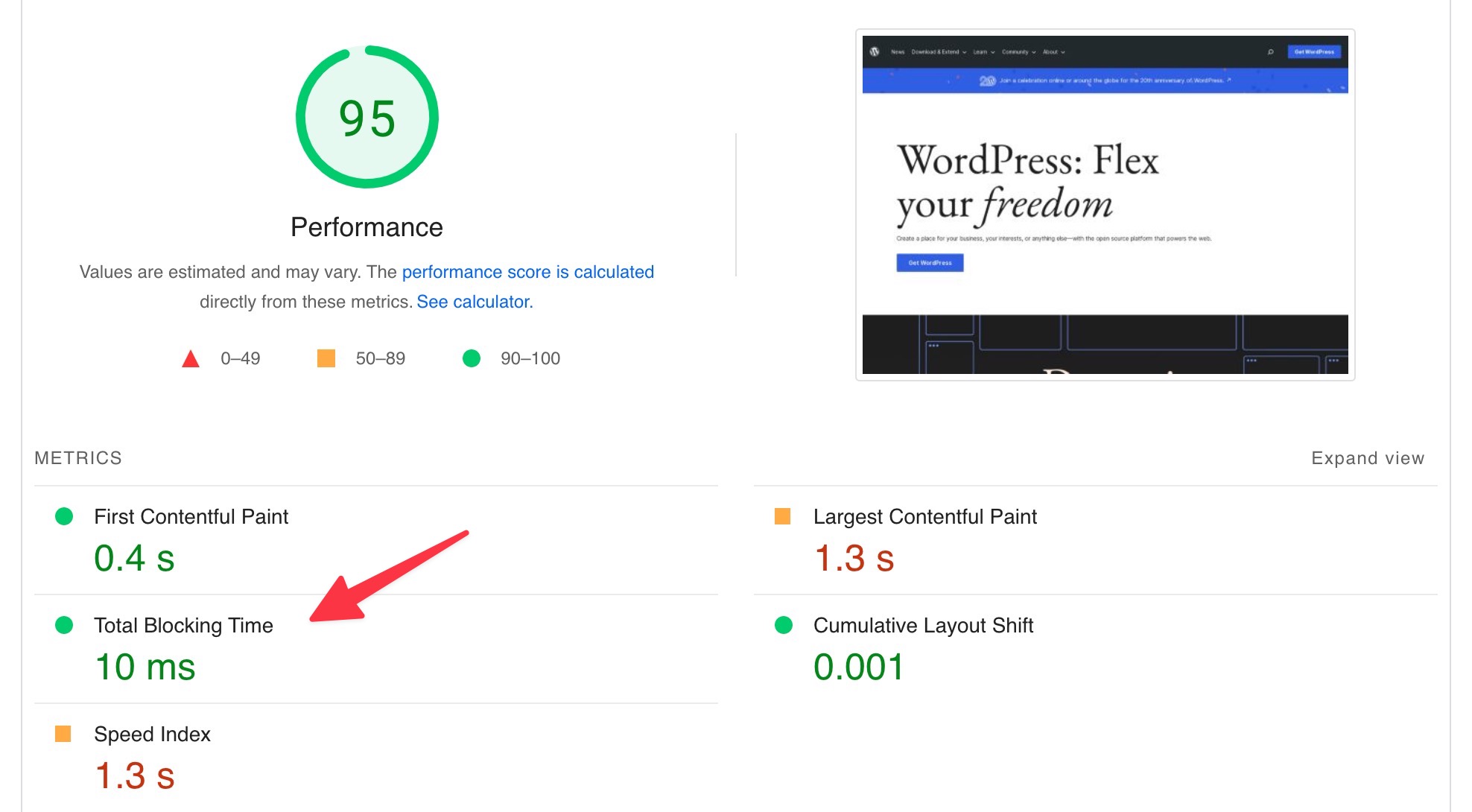Click the Total Blocking Time label
This screenshot has height=812, width=1472.
coord(183,625)
